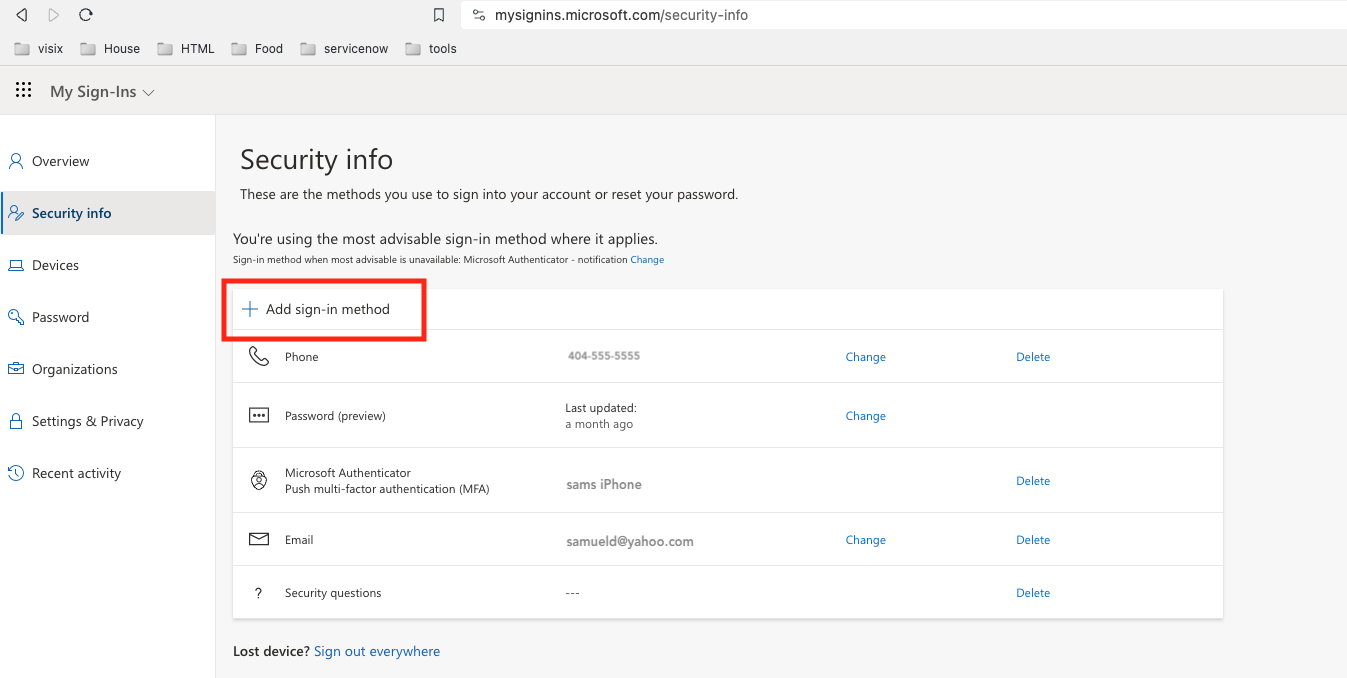
Task: Click the samueld@yahoo.com email text
Action: pos(630,541)
